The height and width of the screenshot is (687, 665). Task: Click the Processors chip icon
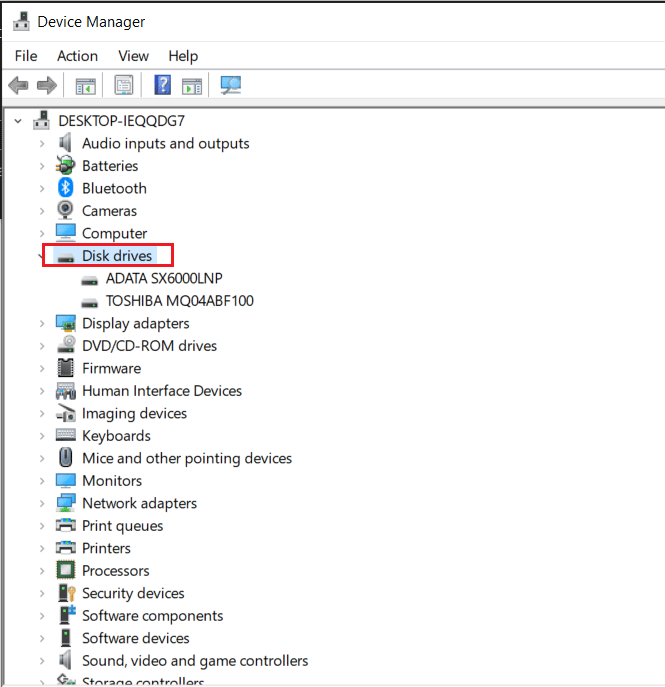click(66, 571)
